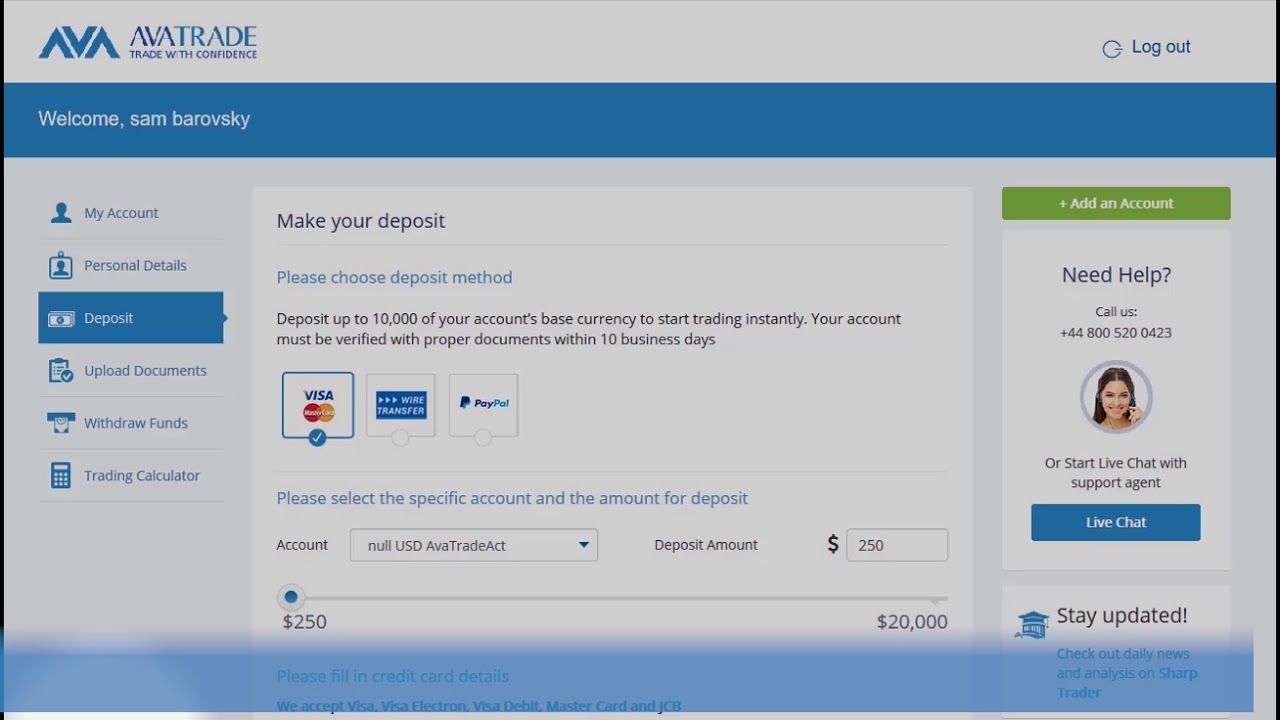1280x720 pixels.
Task: Choose the Wire Transfer payment card
Action: point(401,405)
